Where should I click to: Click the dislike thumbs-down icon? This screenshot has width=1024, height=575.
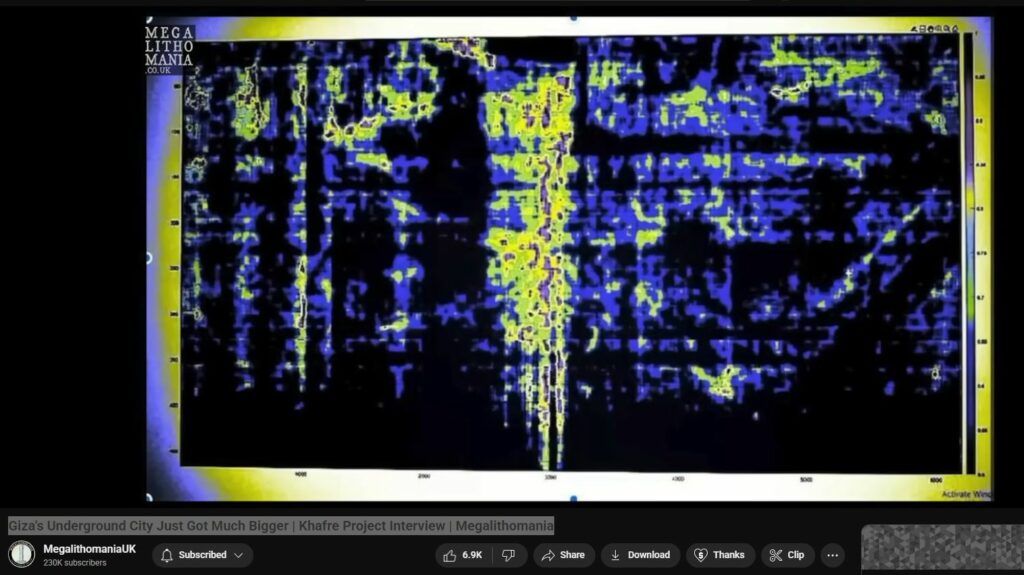[508, 555]
